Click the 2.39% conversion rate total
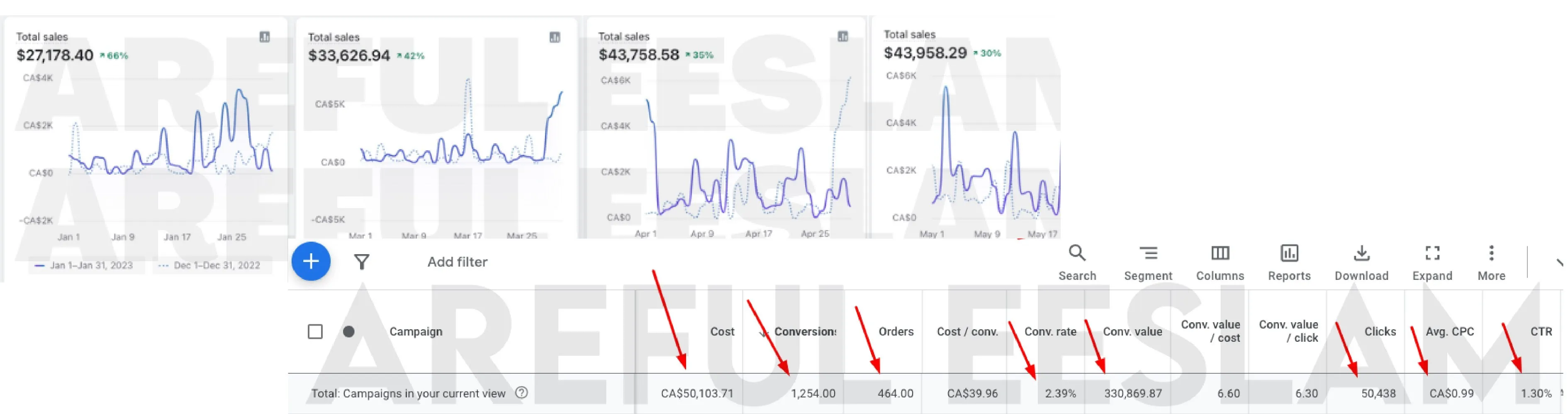This screenshot has width=1568, height=414. tap(1060, 393)
